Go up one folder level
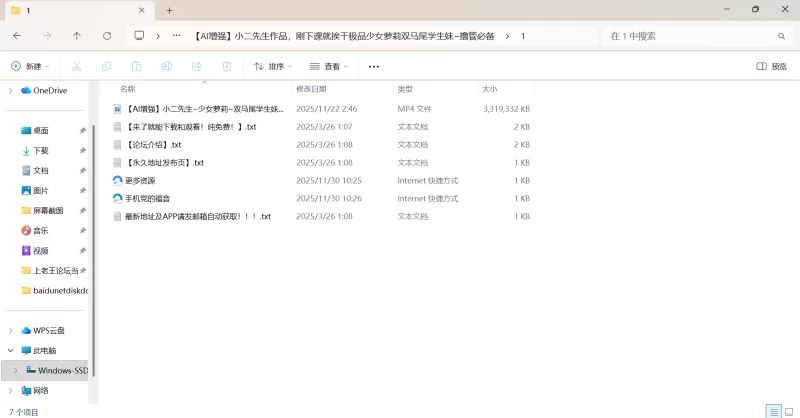 coord(77,36)
